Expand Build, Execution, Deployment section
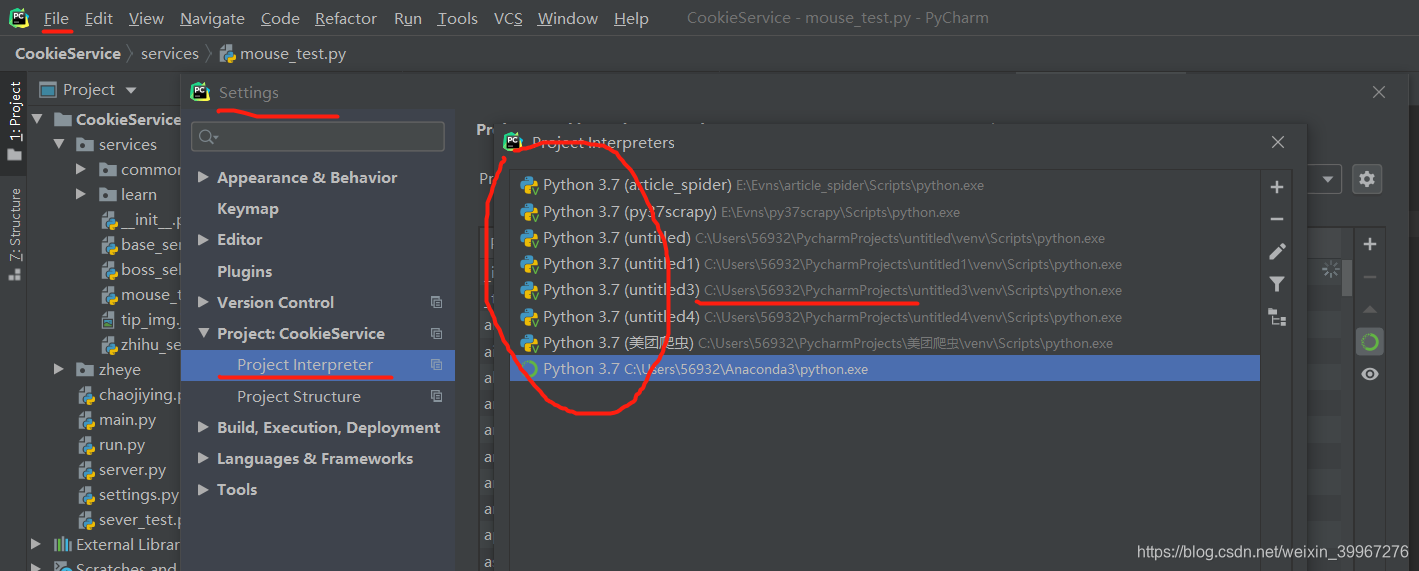 203,427
